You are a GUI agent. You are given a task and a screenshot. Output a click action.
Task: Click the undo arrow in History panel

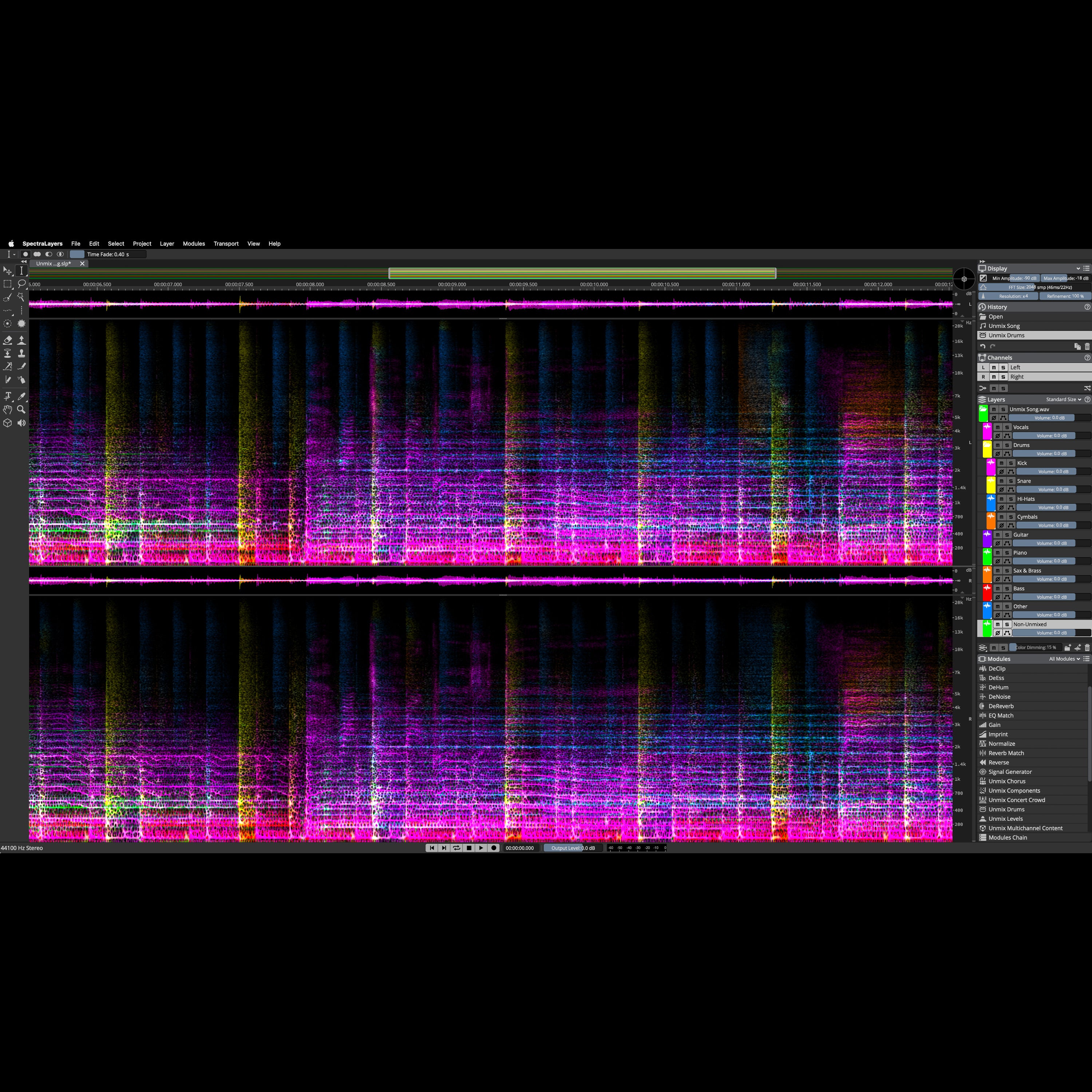click(x=983, y=347)
